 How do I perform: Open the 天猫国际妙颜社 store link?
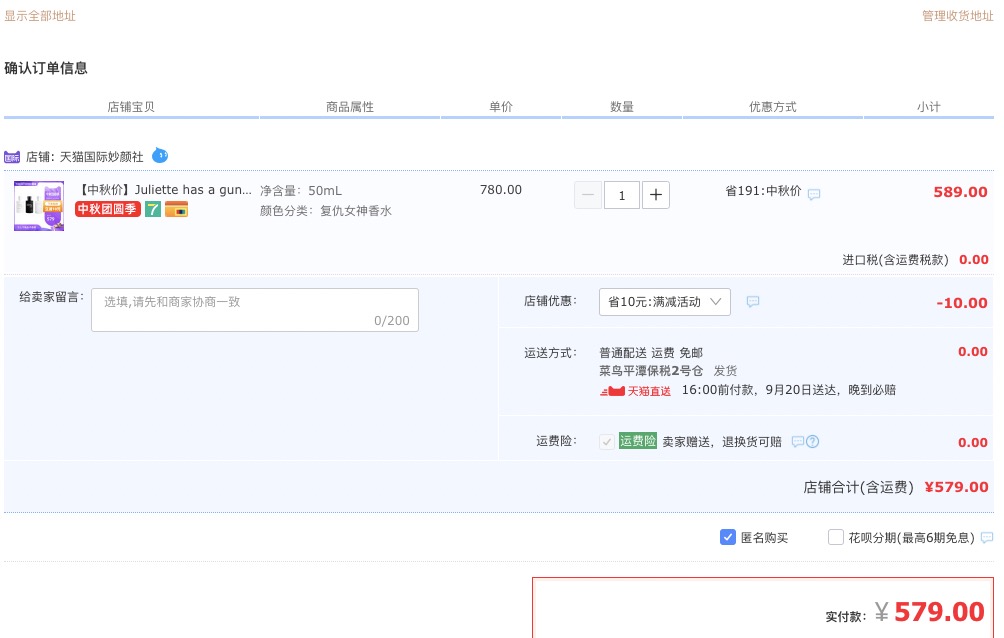click(x=101, y=157)
